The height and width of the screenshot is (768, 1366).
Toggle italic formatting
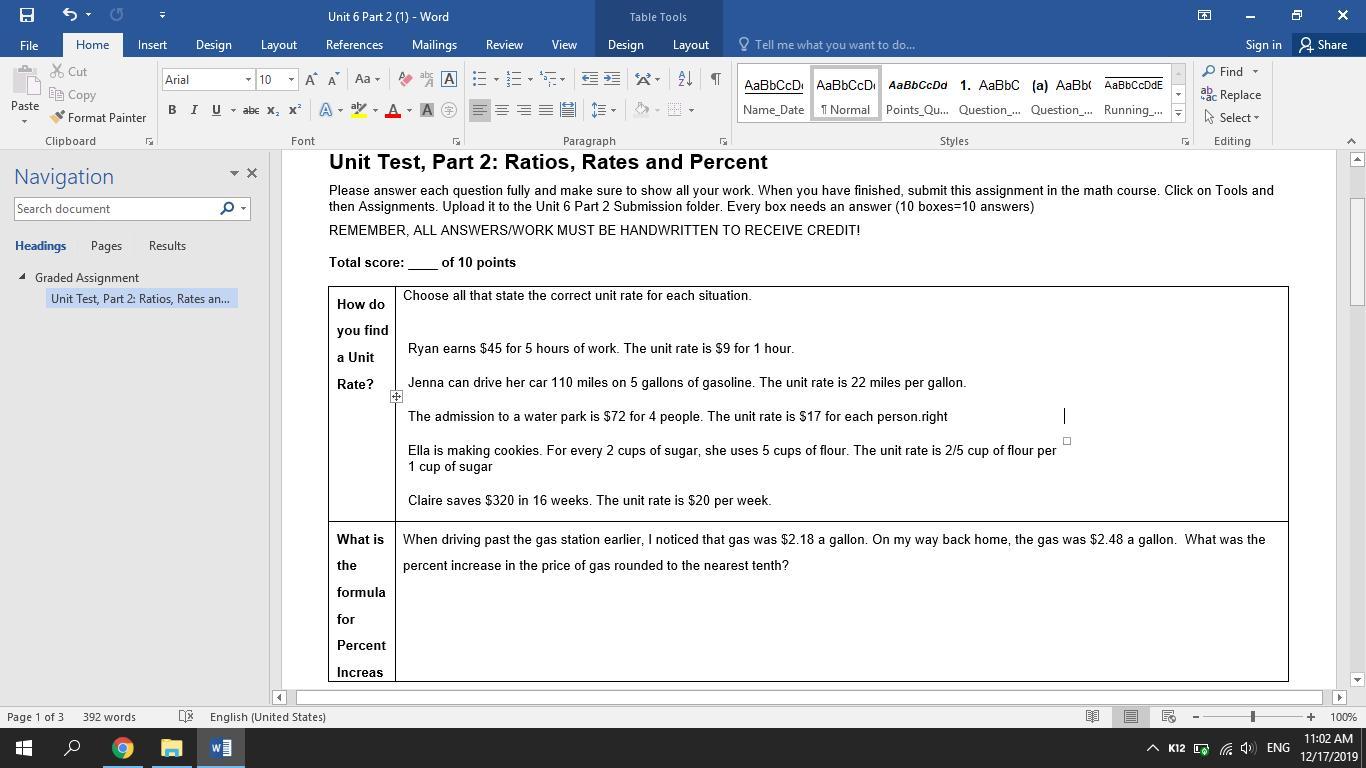tap(194, 110)
